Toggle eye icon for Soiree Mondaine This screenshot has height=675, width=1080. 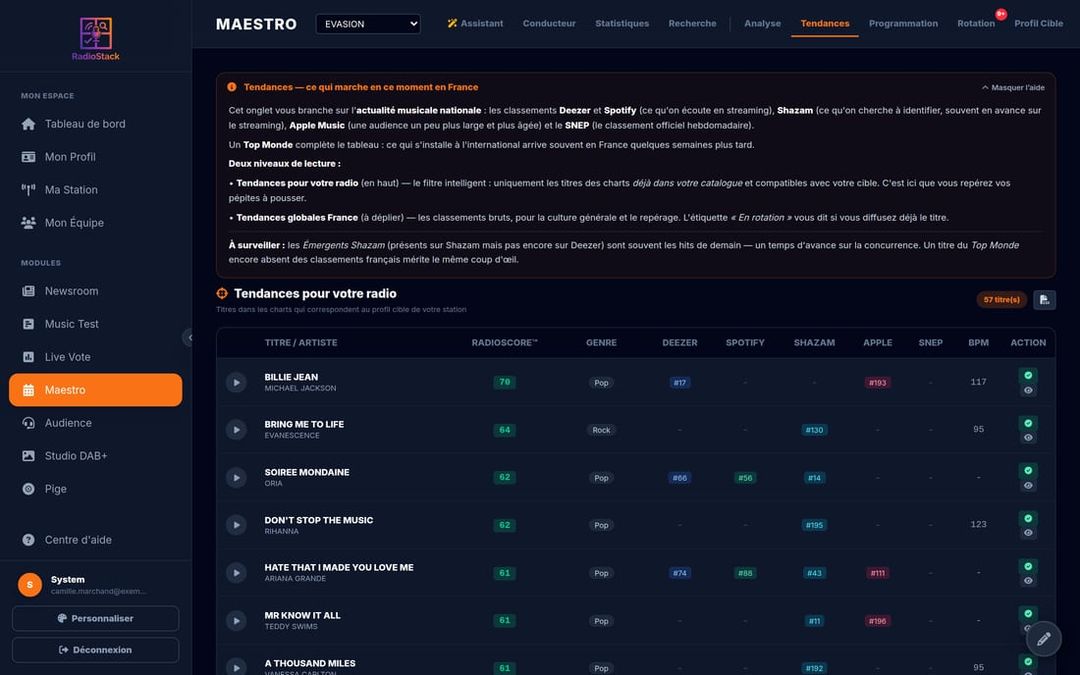tap(1028, 486)
